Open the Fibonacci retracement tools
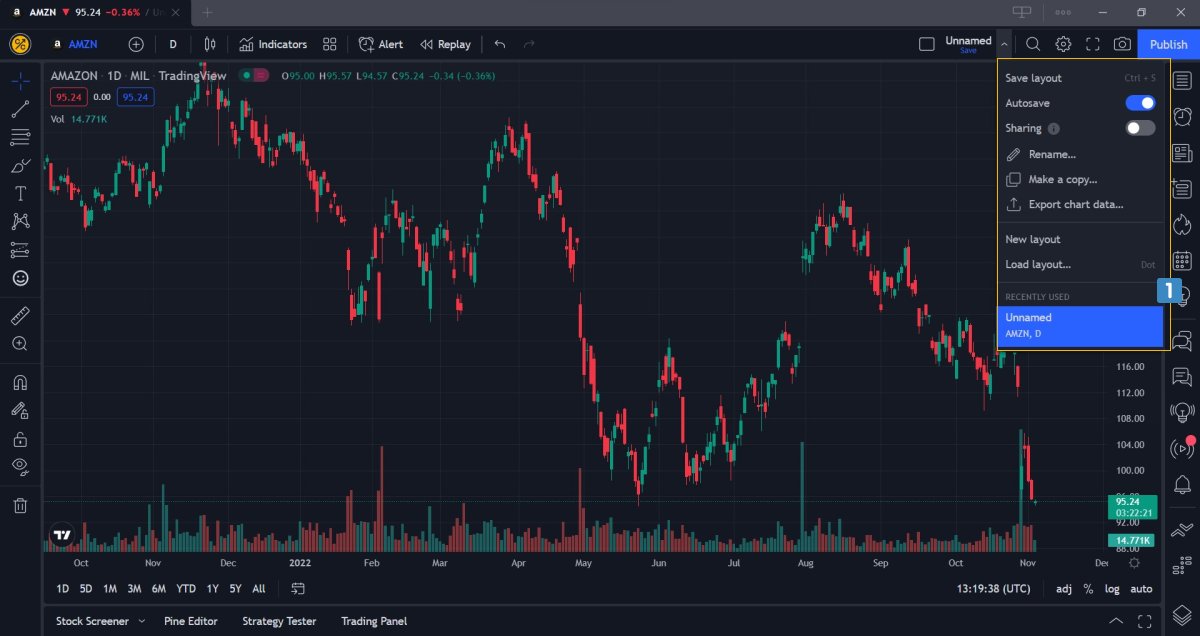 click(20, 137)
